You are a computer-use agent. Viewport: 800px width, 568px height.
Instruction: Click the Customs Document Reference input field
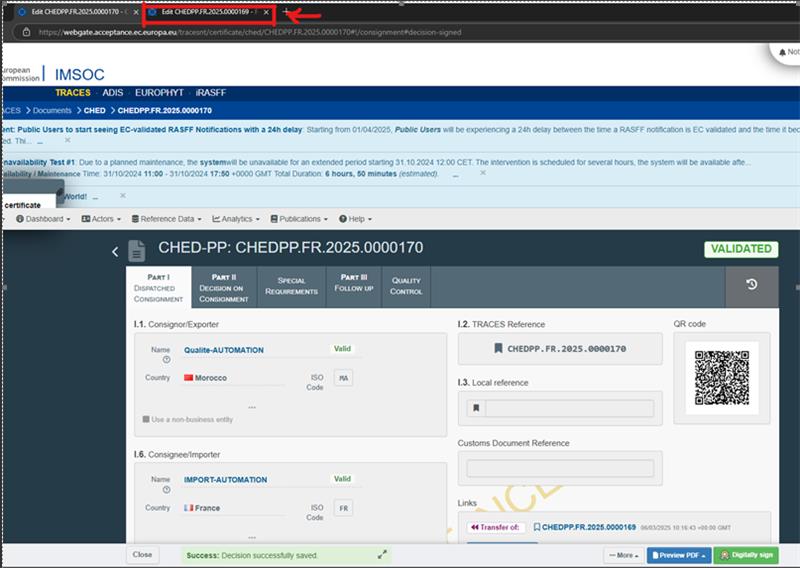point(560,468)
